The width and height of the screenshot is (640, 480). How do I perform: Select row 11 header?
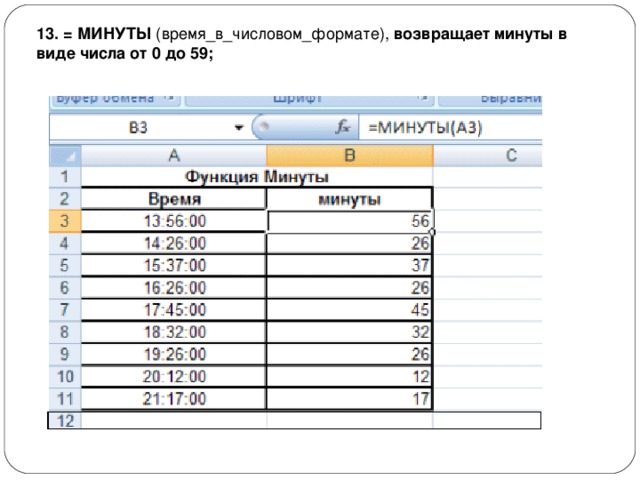(65, 399)
